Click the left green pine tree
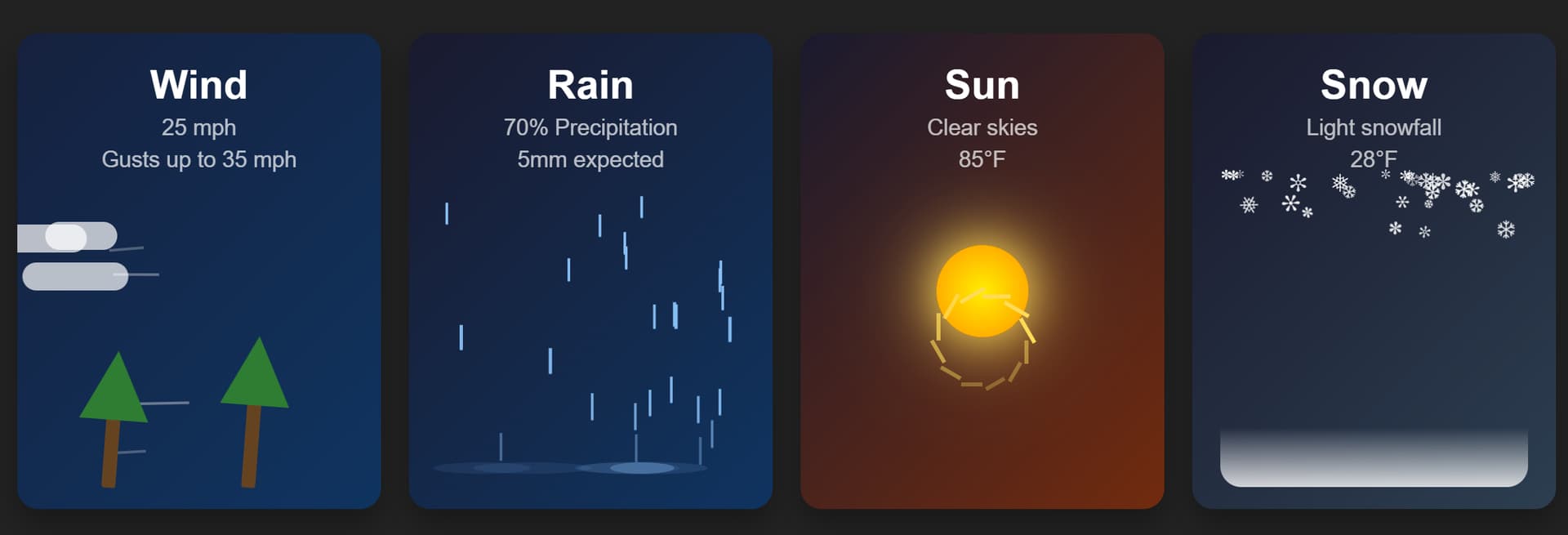 coord(114,420)
